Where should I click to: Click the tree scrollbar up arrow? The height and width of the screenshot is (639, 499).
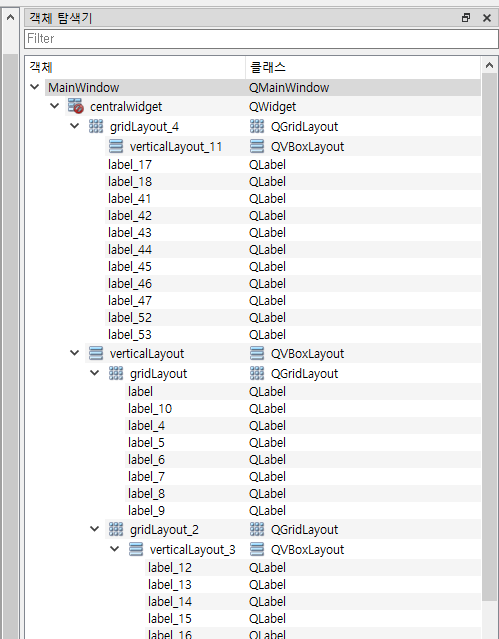489,65
